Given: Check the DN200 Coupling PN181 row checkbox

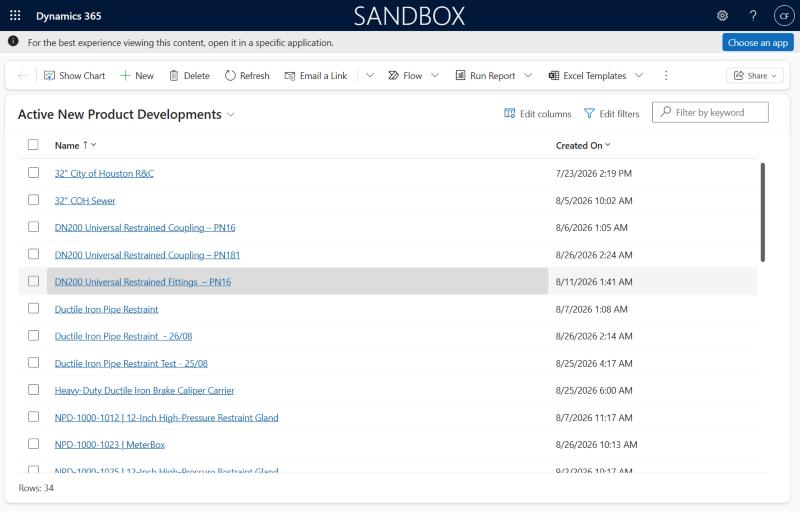Looking at the screenshot, I should pos(33,254).
